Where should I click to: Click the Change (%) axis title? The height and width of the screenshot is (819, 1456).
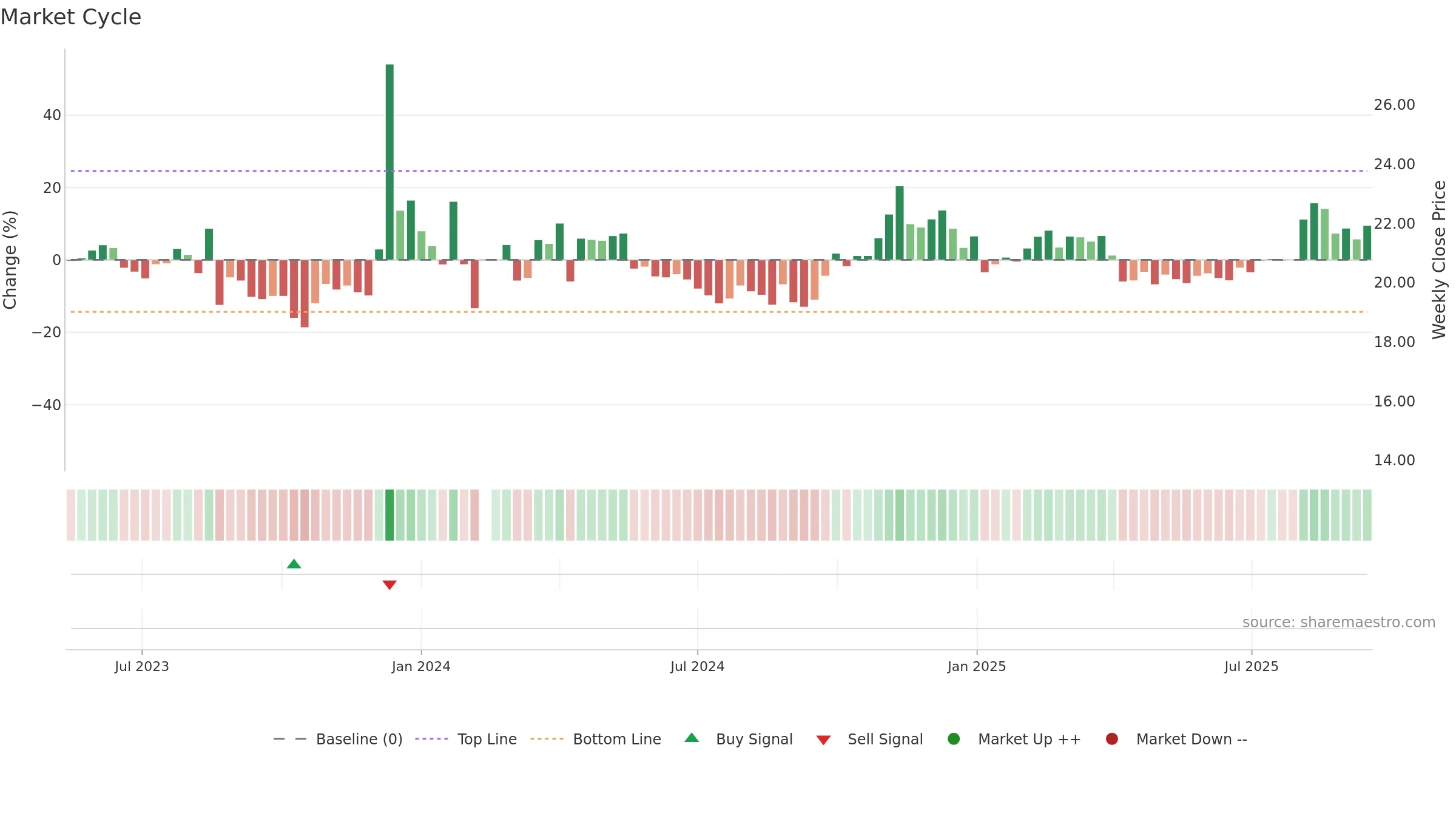tap(10, 260)
